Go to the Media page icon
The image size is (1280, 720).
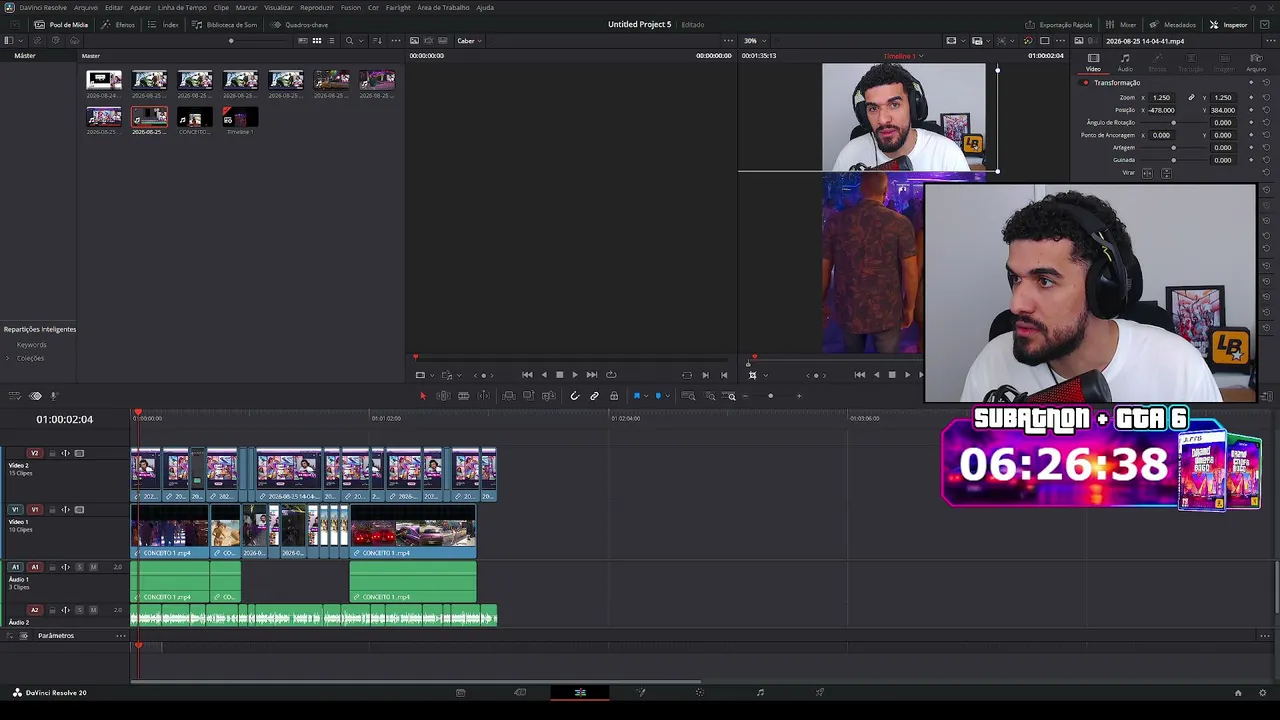(460, 692)
